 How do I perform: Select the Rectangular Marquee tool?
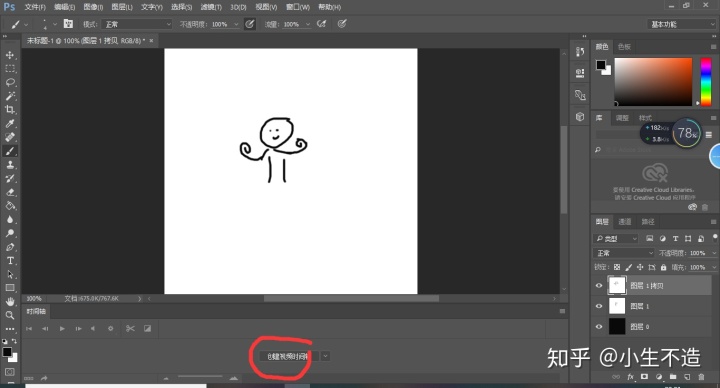pyautogui.click(x=10, y=69)
